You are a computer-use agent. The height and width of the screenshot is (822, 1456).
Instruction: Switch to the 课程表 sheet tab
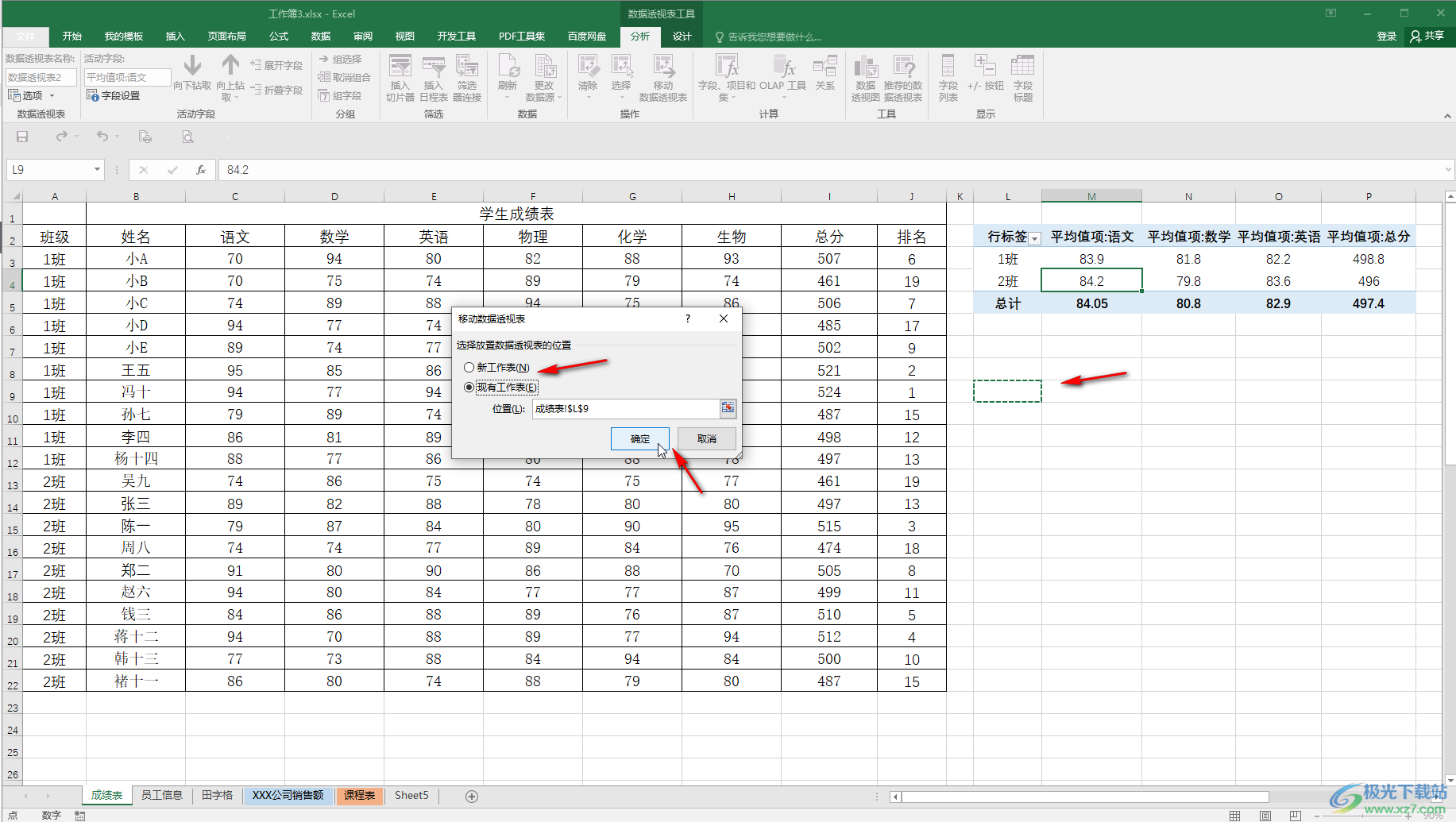tap(360, 795)
